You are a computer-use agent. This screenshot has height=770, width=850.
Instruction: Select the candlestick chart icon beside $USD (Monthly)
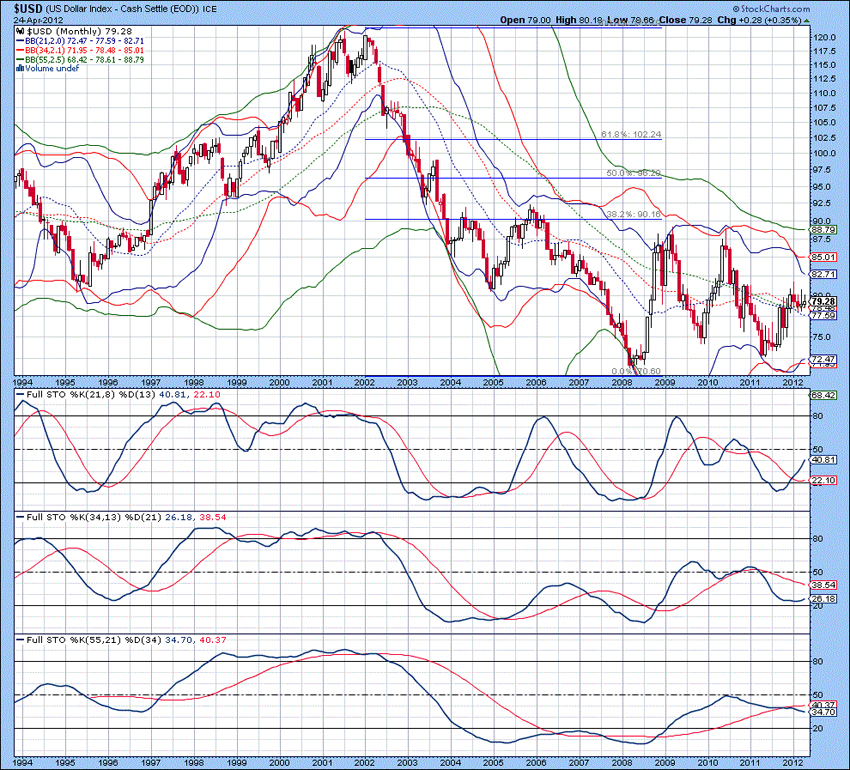click(x=18, y=31)
